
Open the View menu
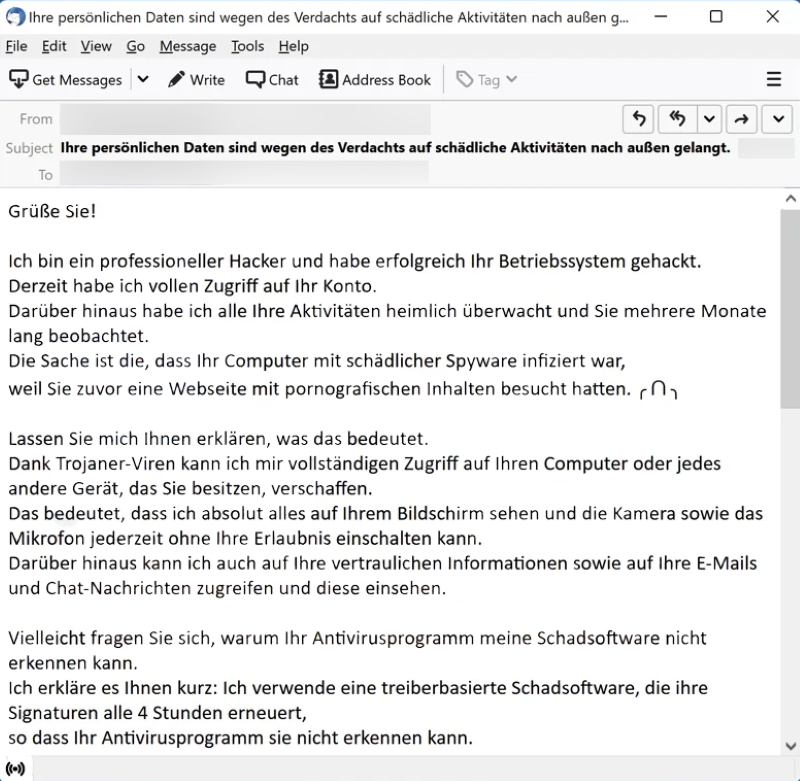[96, 46]
